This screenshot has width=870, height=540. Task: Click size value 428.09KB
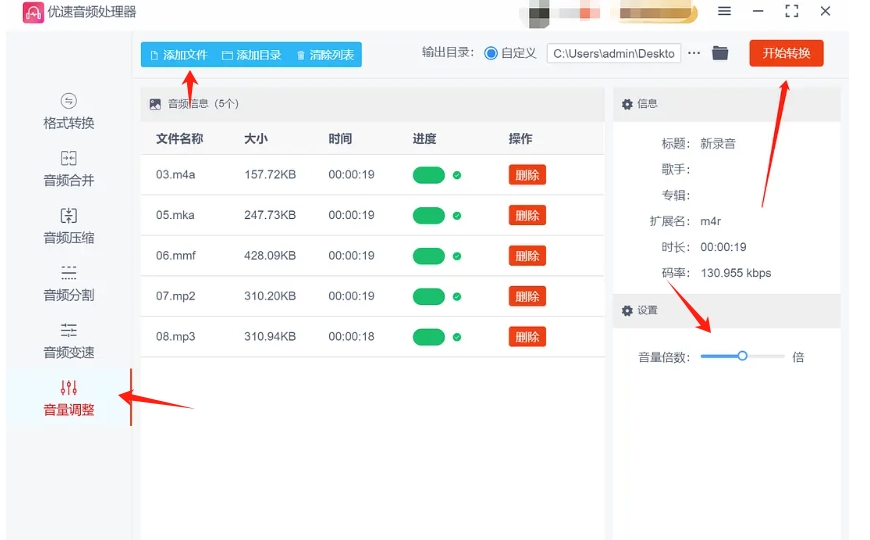point(270,255)
